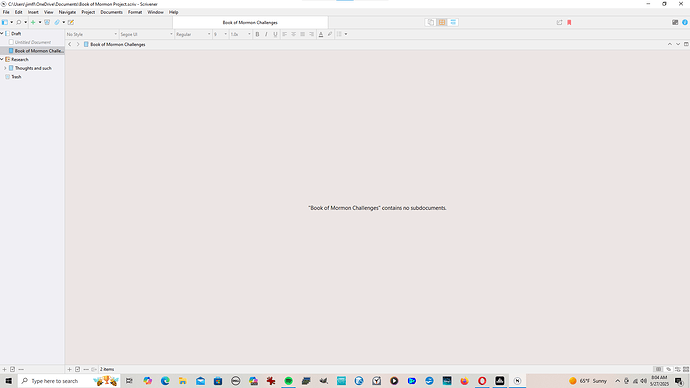Align text left
This screenshot has height=388, width=690.
(285, 34)
